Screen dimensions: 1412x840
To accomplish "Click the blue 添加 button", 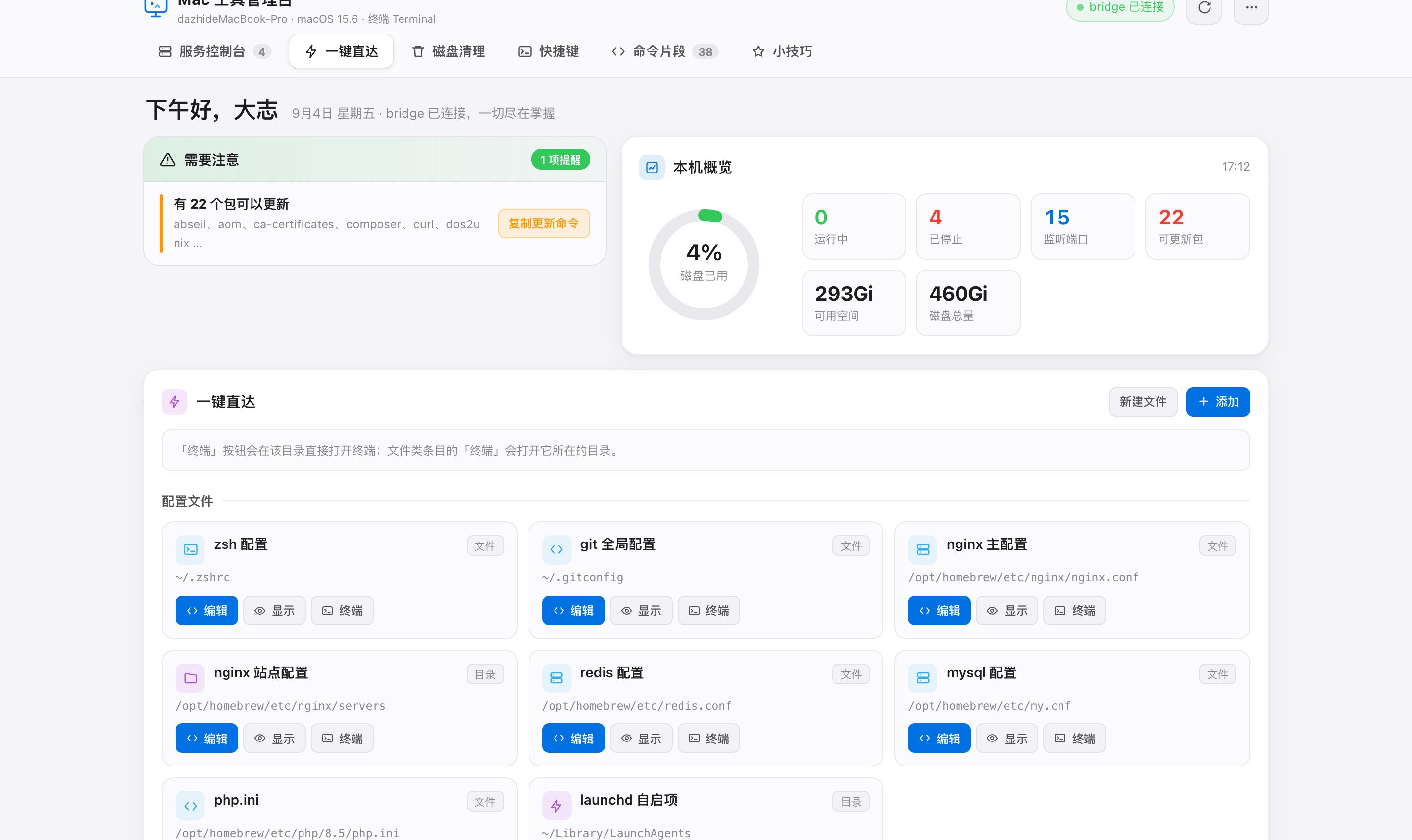I will coord(1218,402).
